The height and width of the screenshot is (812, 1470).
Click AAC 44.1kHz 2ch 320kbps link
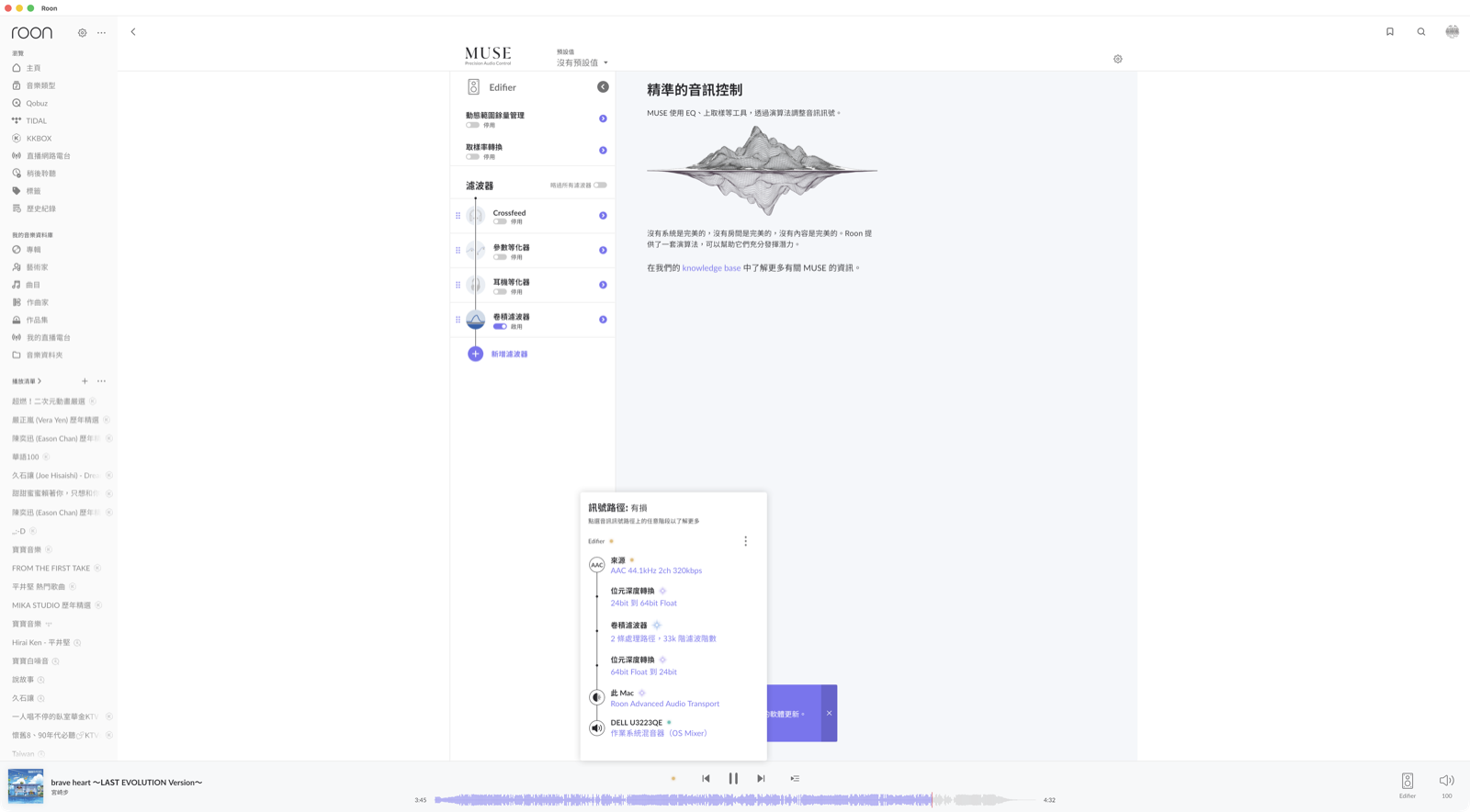click(656, 570)
